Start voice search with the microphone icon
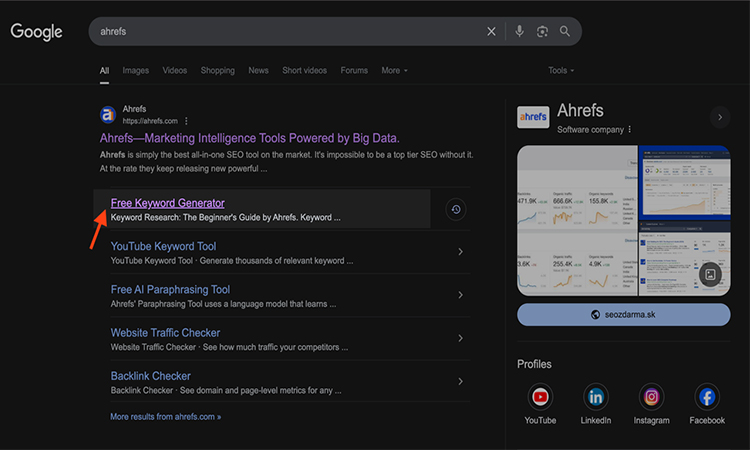Screen dimensions: 750x450 (x=519, y=32)
